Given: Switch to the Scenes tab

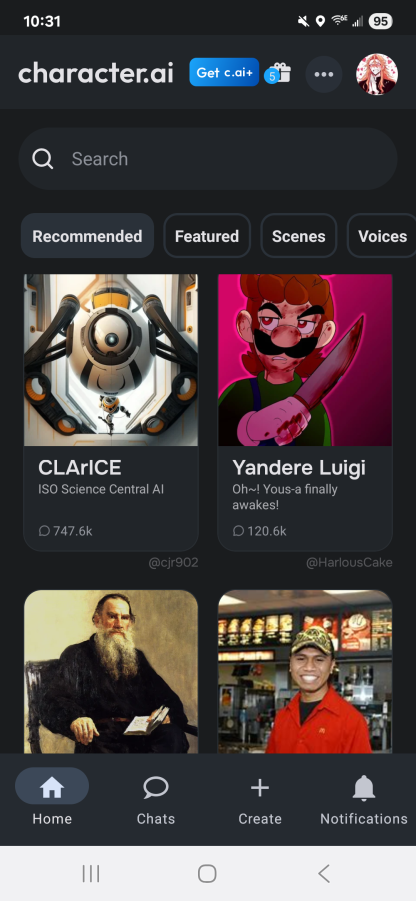Looking at the screenshot, I should click(x=299, y=236).
